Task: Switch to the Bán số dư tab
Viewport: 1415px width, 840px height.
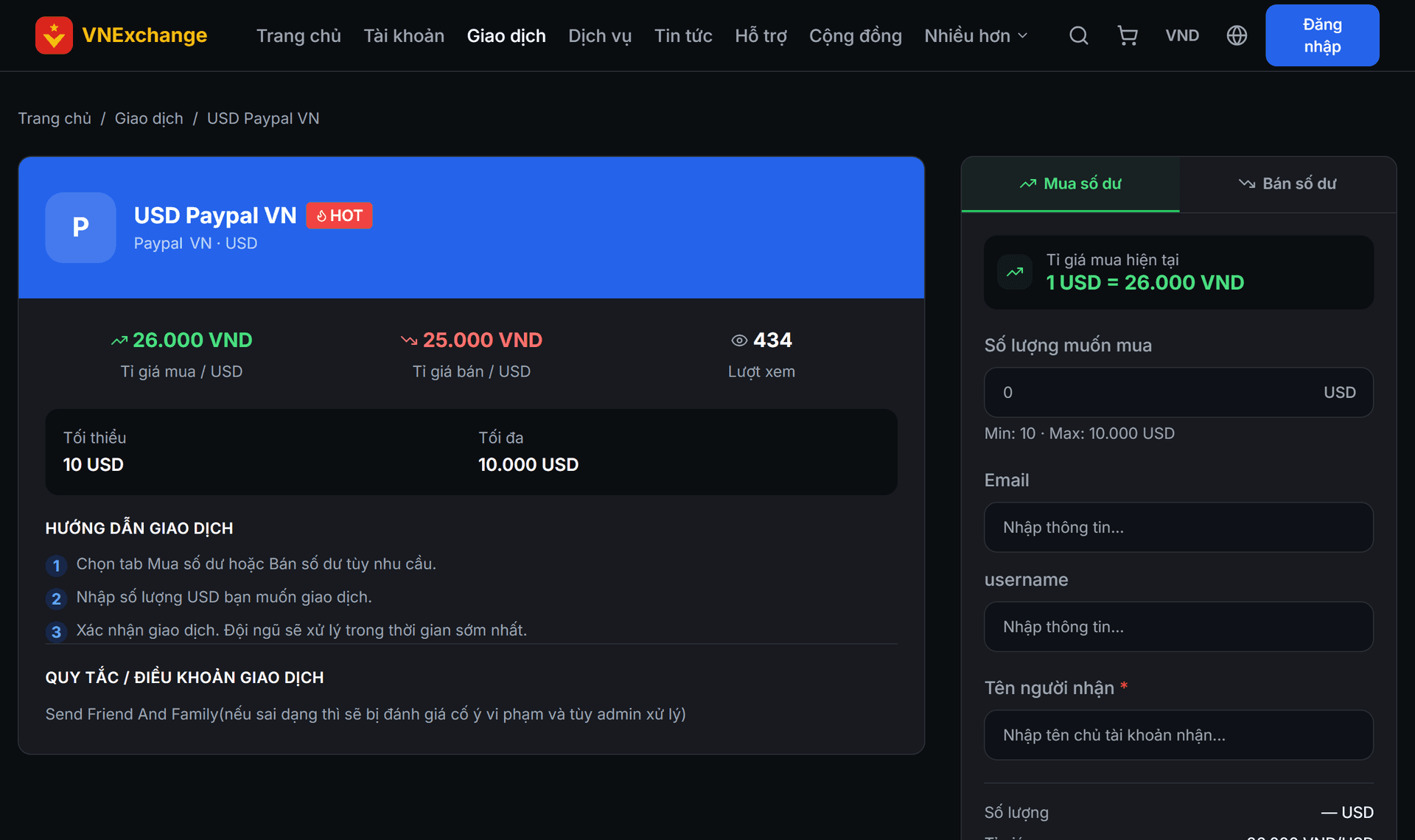Action: tap(1288, 184)
